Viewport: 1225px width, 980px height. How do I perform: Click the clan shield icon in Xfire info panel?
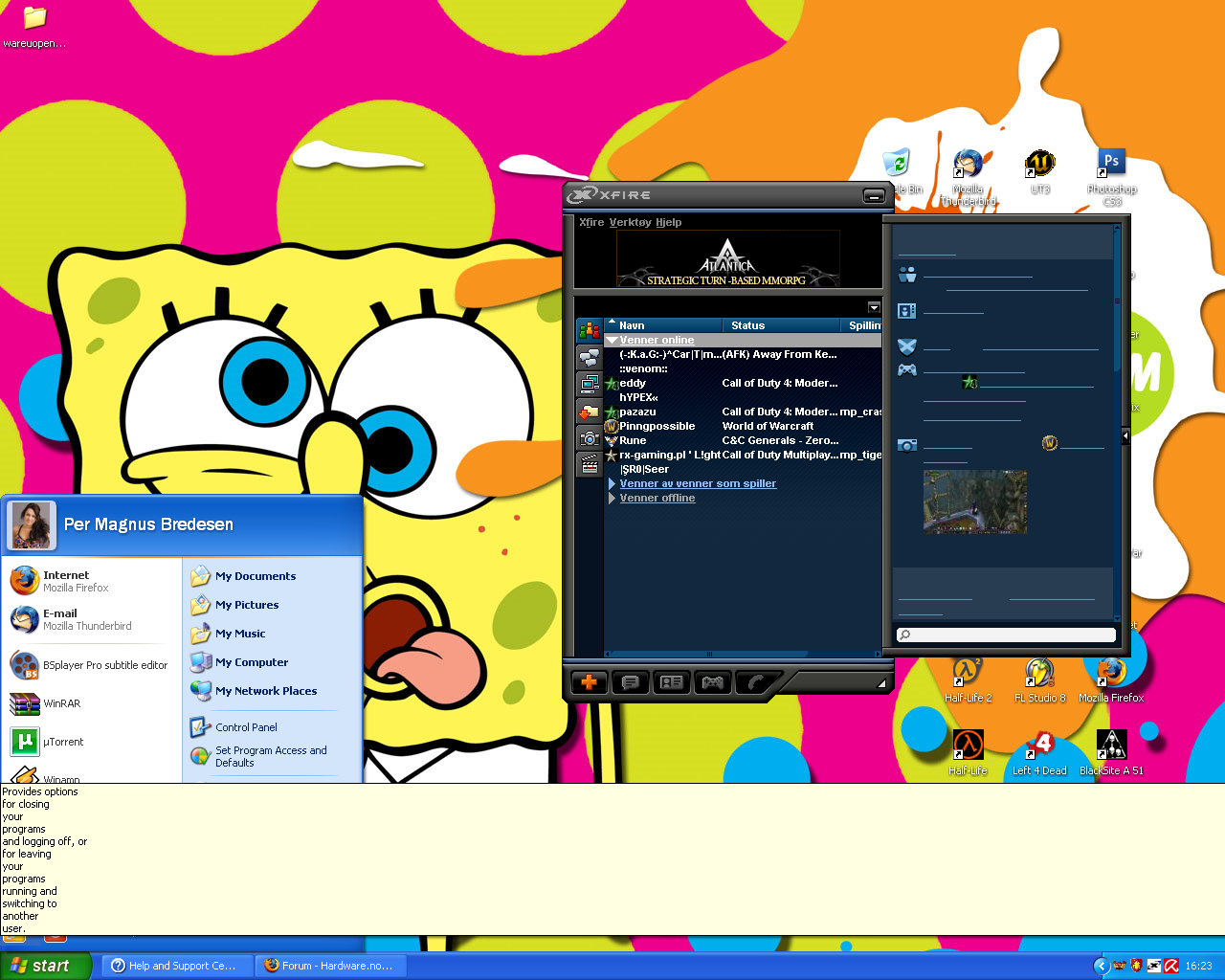907,346
